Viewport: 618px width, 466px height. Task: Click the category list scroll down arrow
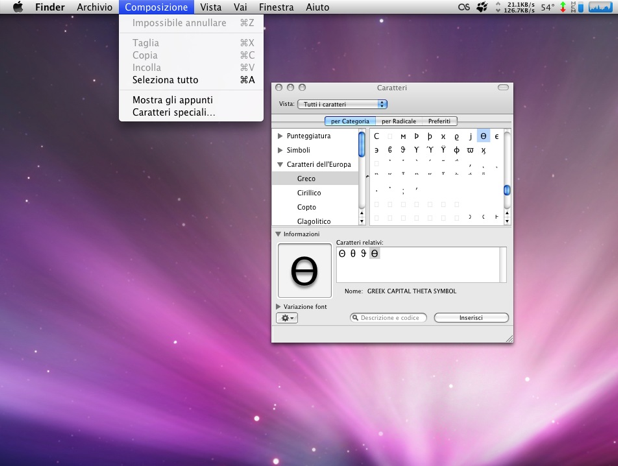tap(361, 222)
